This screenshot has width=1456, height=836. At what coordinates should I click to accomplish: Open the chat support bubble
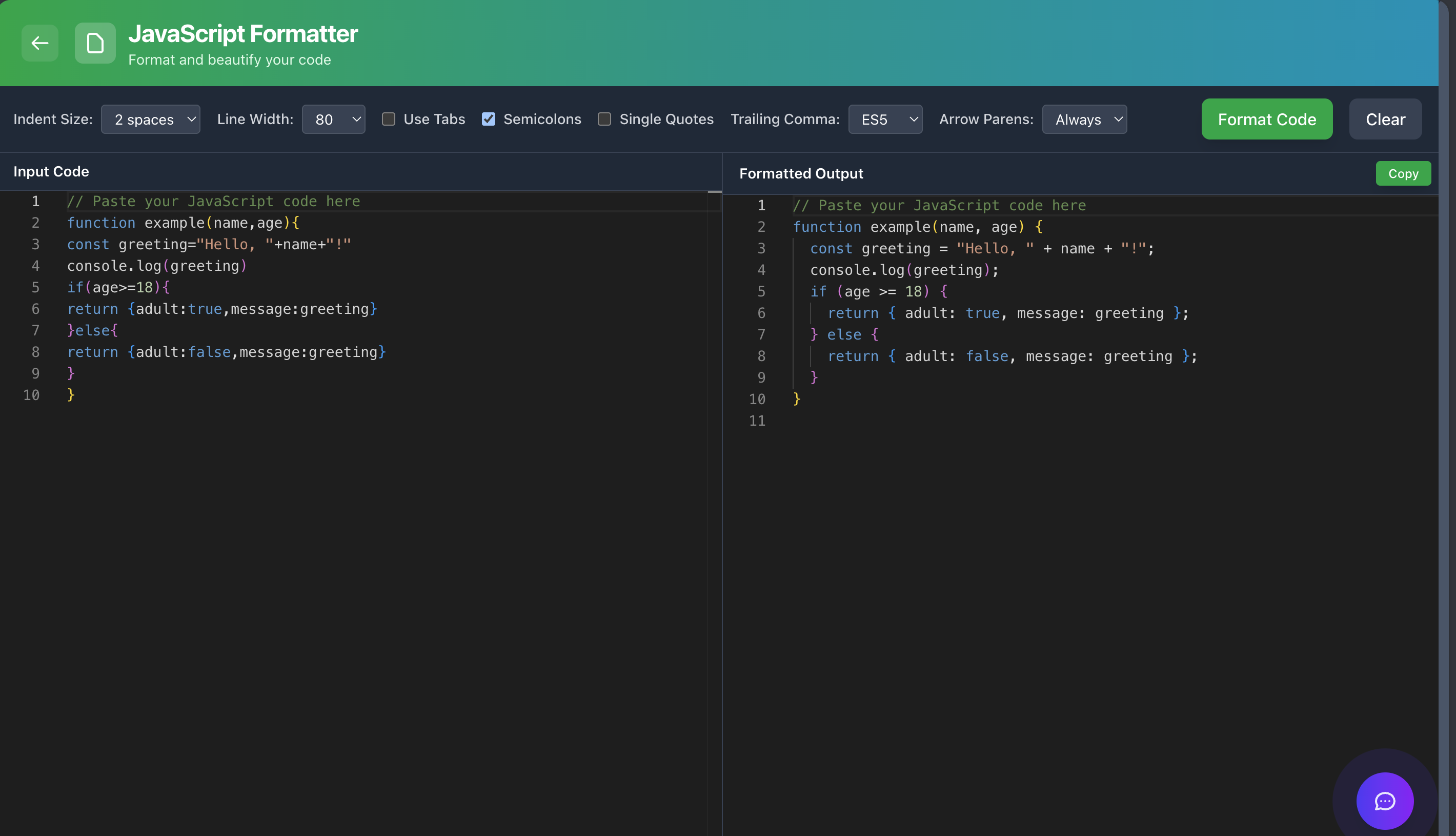click(1385, 801)
